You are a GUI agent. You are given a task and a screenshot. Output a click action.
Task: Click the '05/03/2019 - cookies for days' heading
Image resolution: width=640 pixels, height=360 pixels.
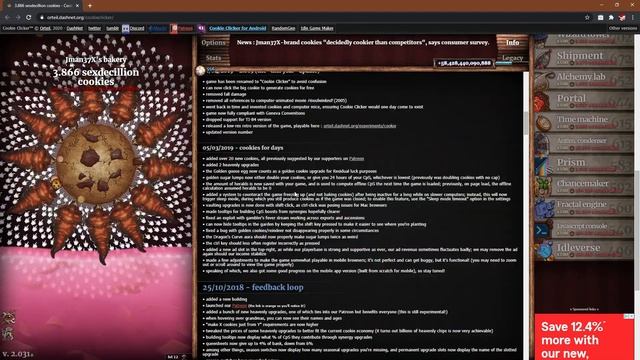coord(243,148)
